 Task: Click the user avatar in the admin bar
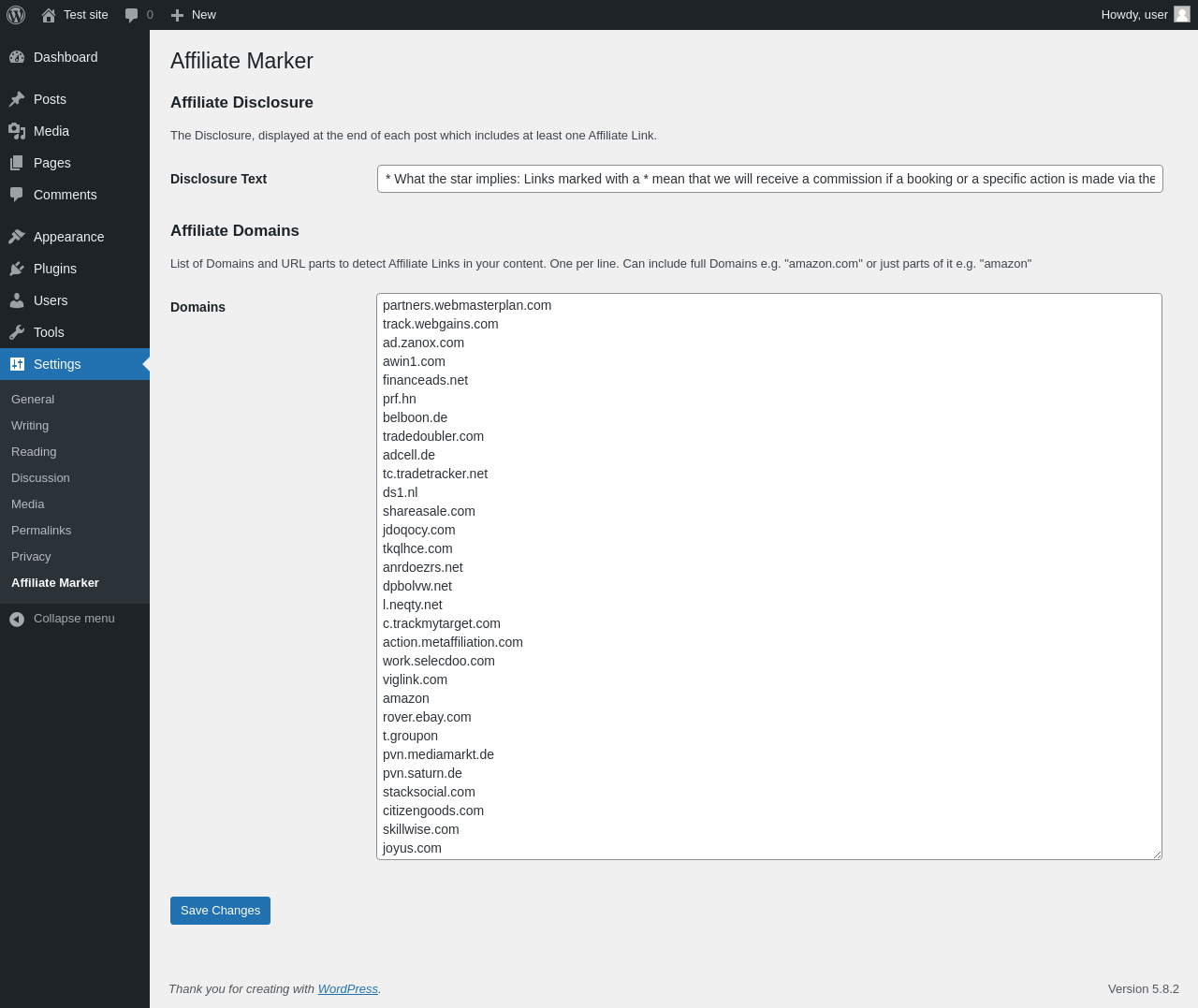[1182, 14]
